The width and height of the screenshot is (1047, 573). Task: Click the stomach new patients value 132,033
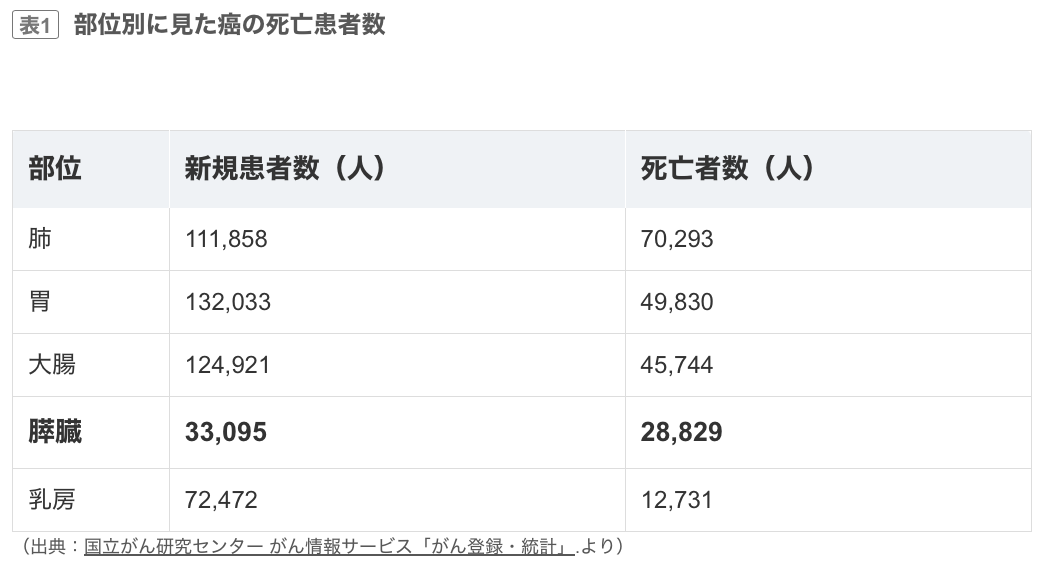pos(228,302)
